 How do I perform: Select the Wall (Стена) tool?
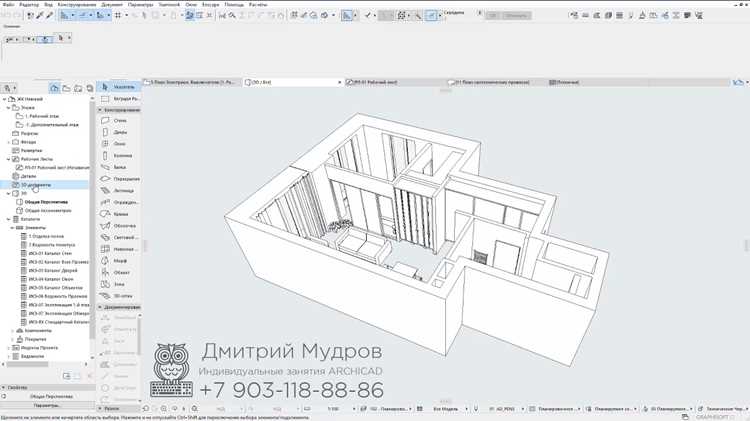[119, 120]
